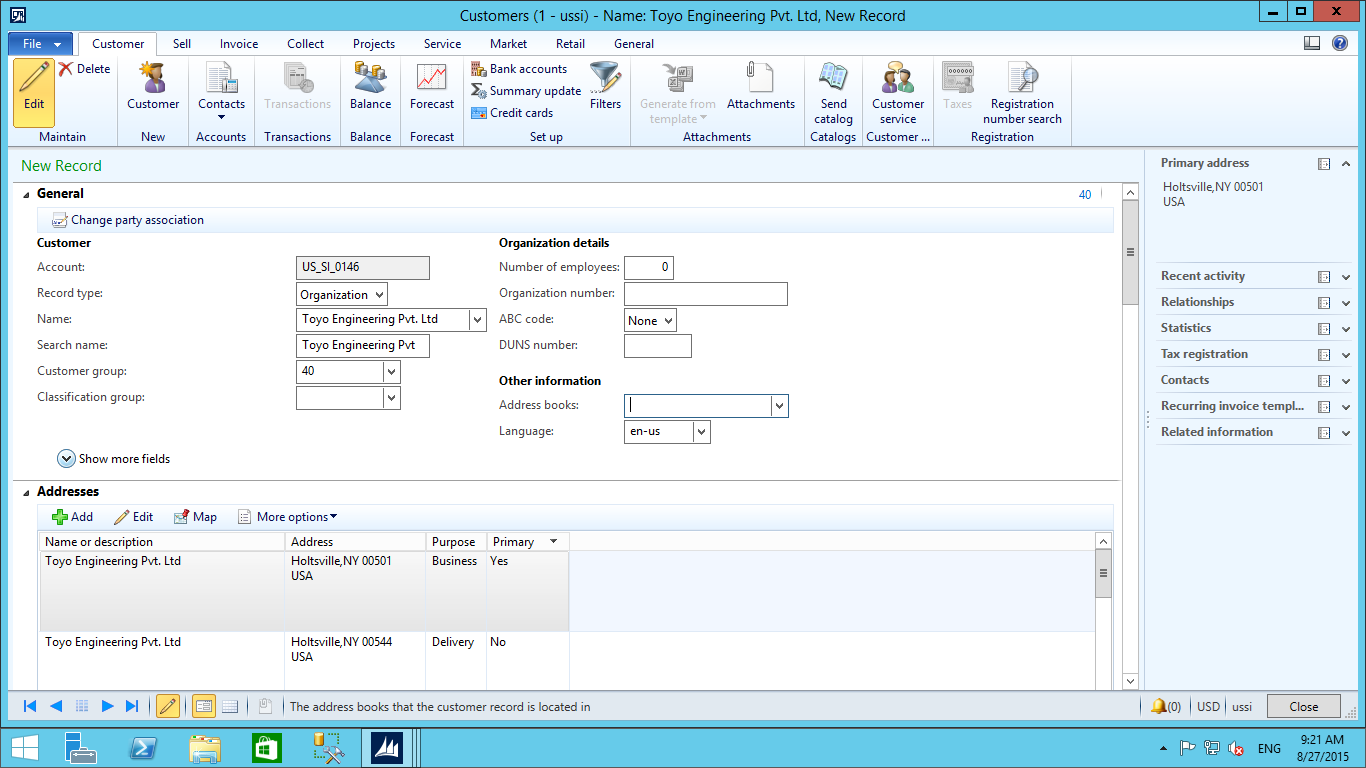This screenshot has width=1366, height=768.
Task: Open the File menu
Action: pyautogui.click(x=40, y=44)
